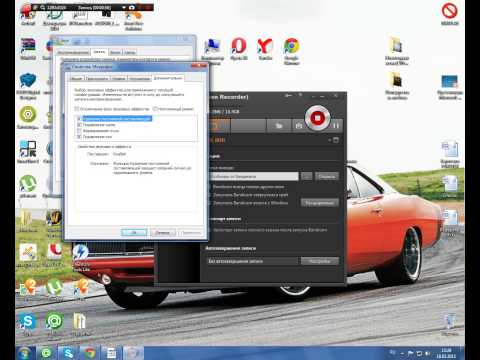The image size is (480, 360).
Task: Open Google Chrome from the taskbar
Action: [89, 353]
